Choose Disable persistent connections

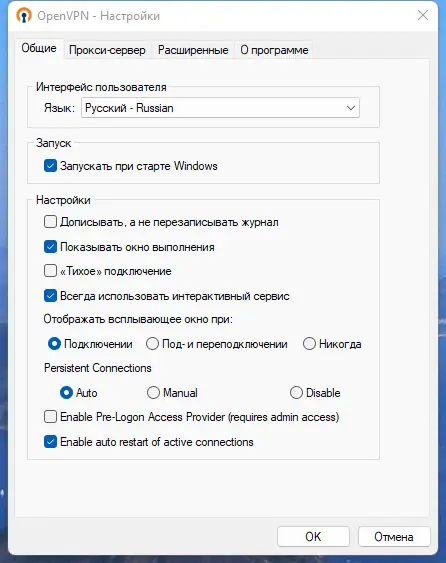coord(296,392)
